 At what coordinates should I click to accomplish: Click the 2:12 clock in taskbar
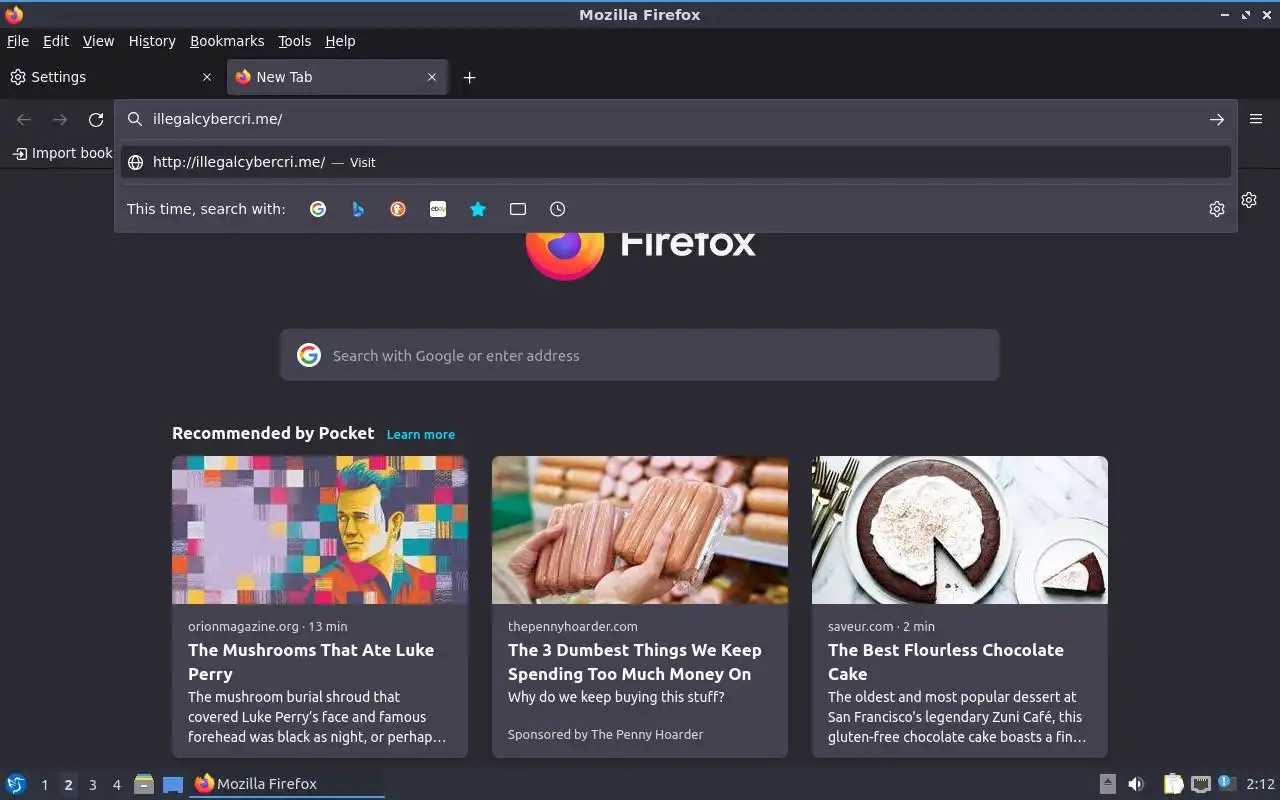tap(1260, 784)
